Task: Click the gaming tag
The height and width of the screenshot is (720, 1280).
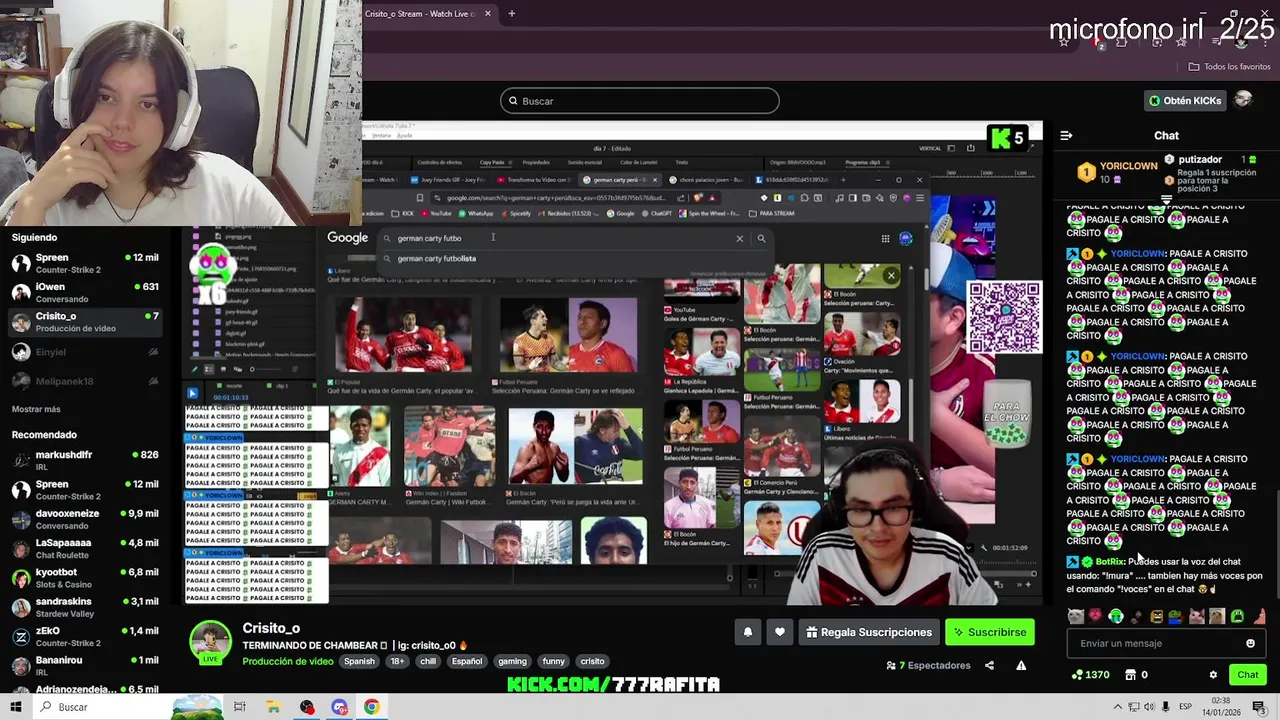Action: (512, 661)
